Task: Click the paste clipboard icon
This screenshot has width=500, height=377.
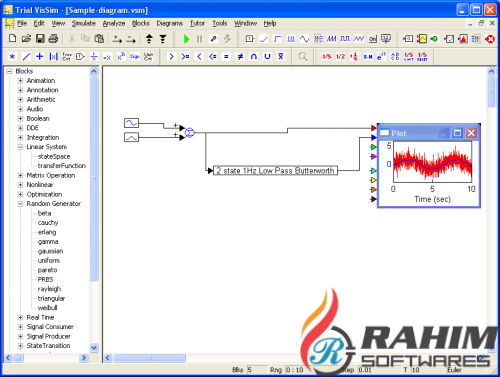Action: (x=99, y=39)
